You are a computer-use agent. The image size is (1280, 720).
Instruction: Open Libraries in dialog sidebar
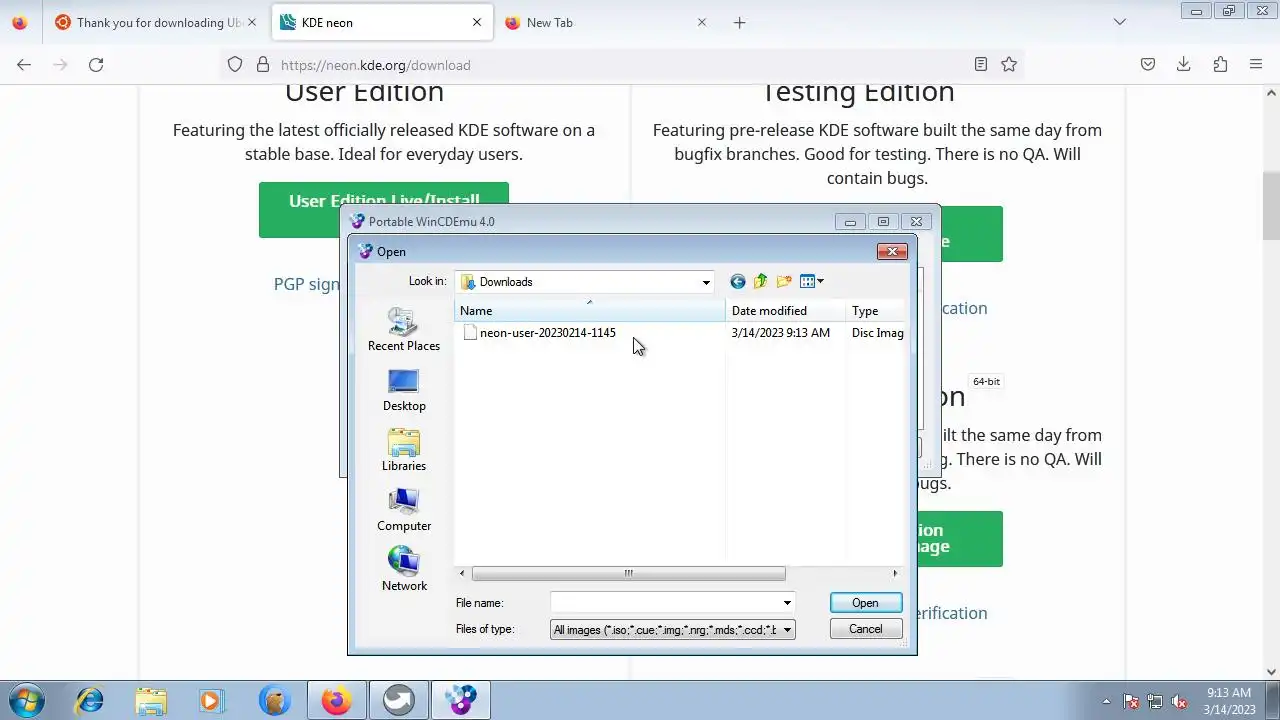(404, 450)
